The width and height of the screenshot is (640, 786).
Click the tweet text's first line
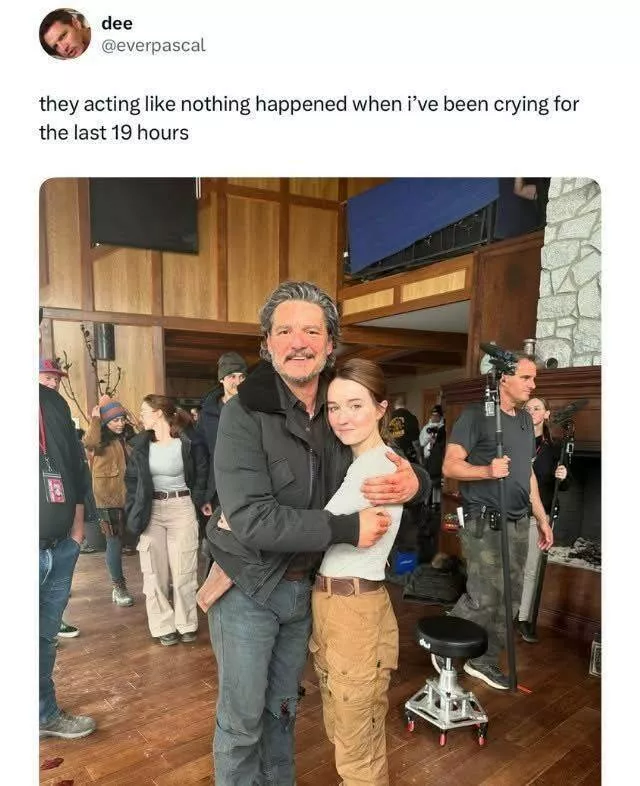(308, 104)
